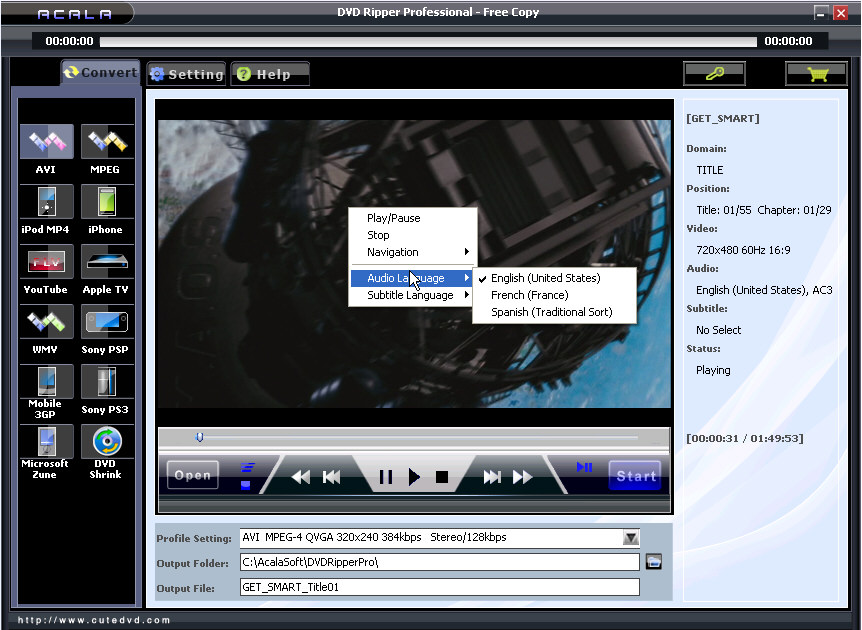The width and height of the screenshot is (862, 630).
Task: Choose the iPhone conversion profile icon
Action: click(105, 203)
